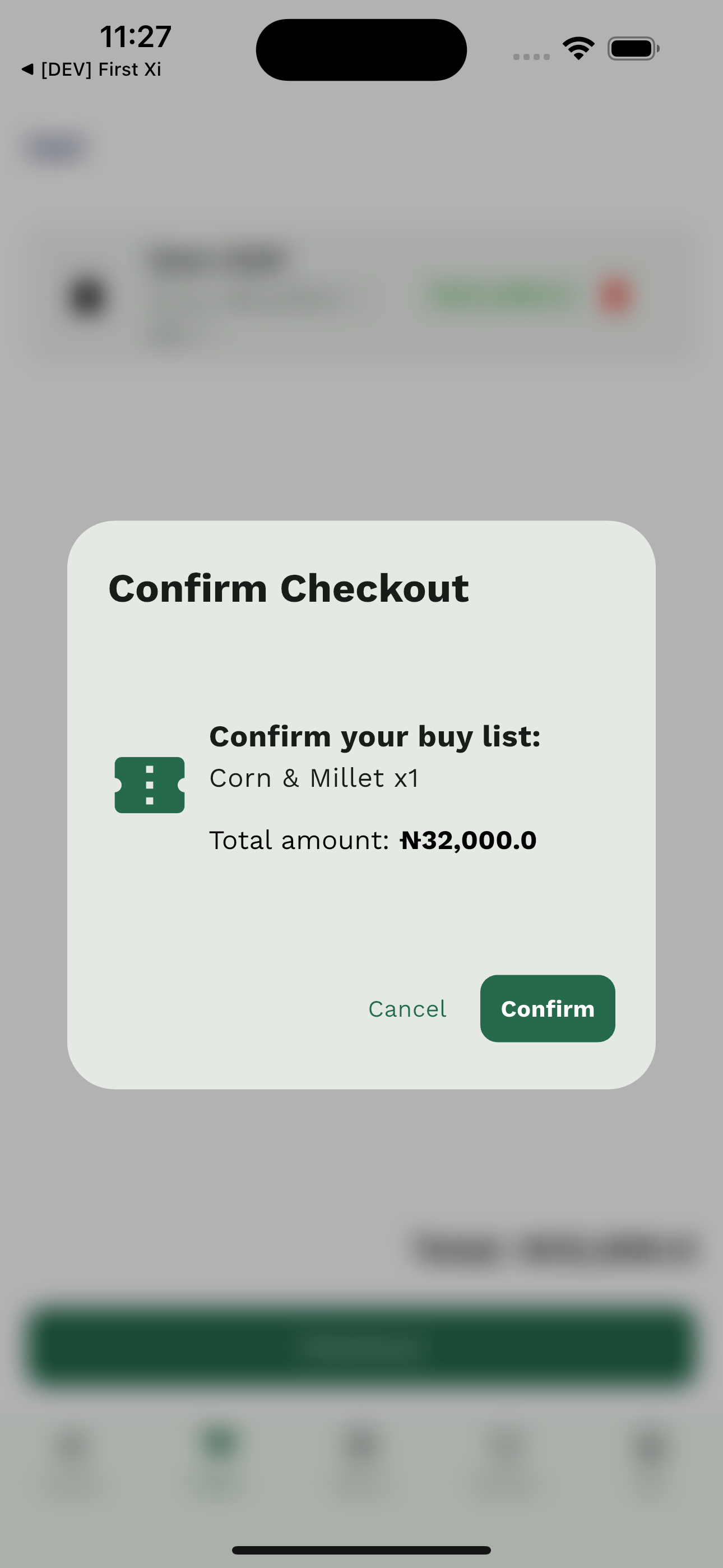Tap the red delete icon on the cart item
This screenshot has height=1568, width=723.
(617, 294)
